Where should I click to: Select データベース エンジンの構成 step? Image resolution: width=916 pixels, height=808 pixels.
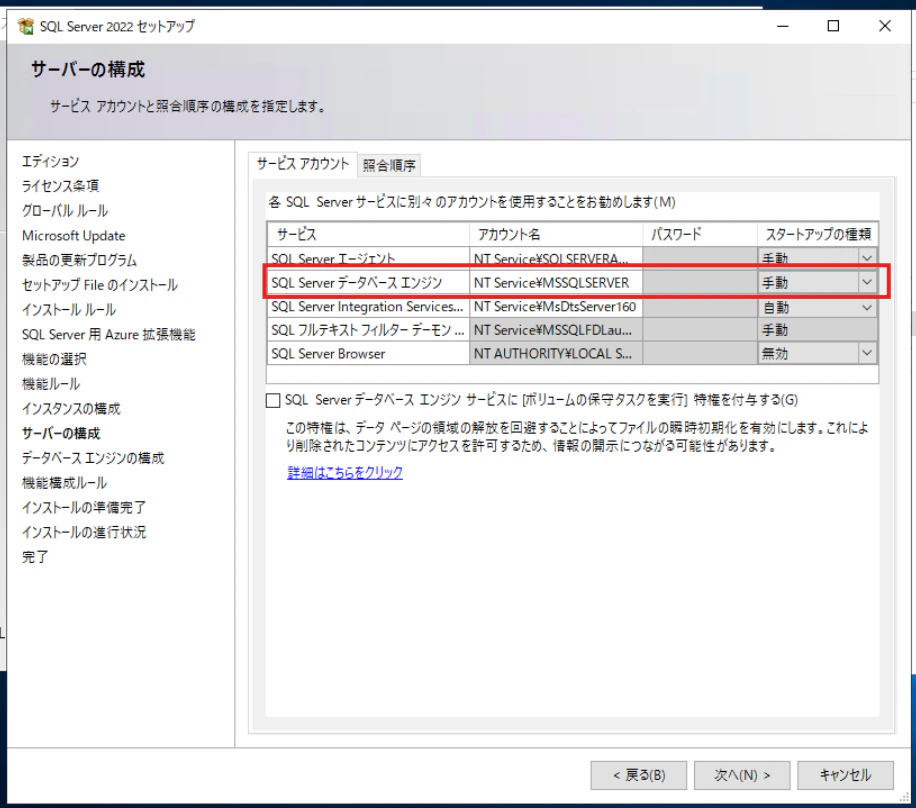tap(93, 458)
